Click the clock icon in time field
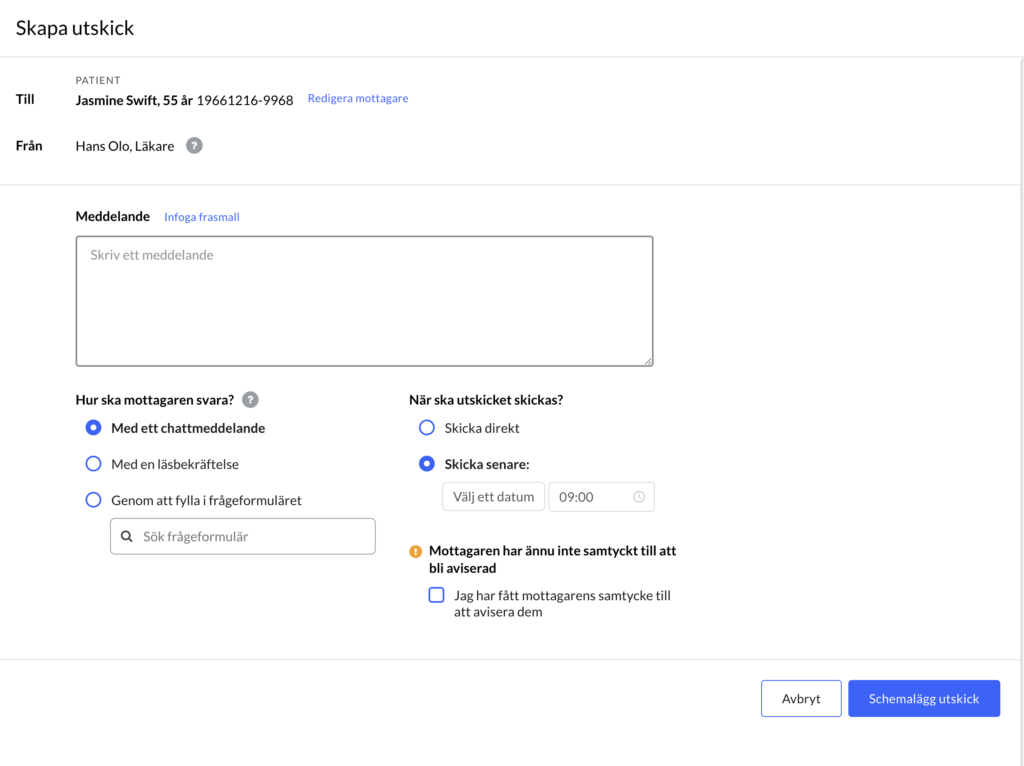1024x766 pixels. coord(639,497)
